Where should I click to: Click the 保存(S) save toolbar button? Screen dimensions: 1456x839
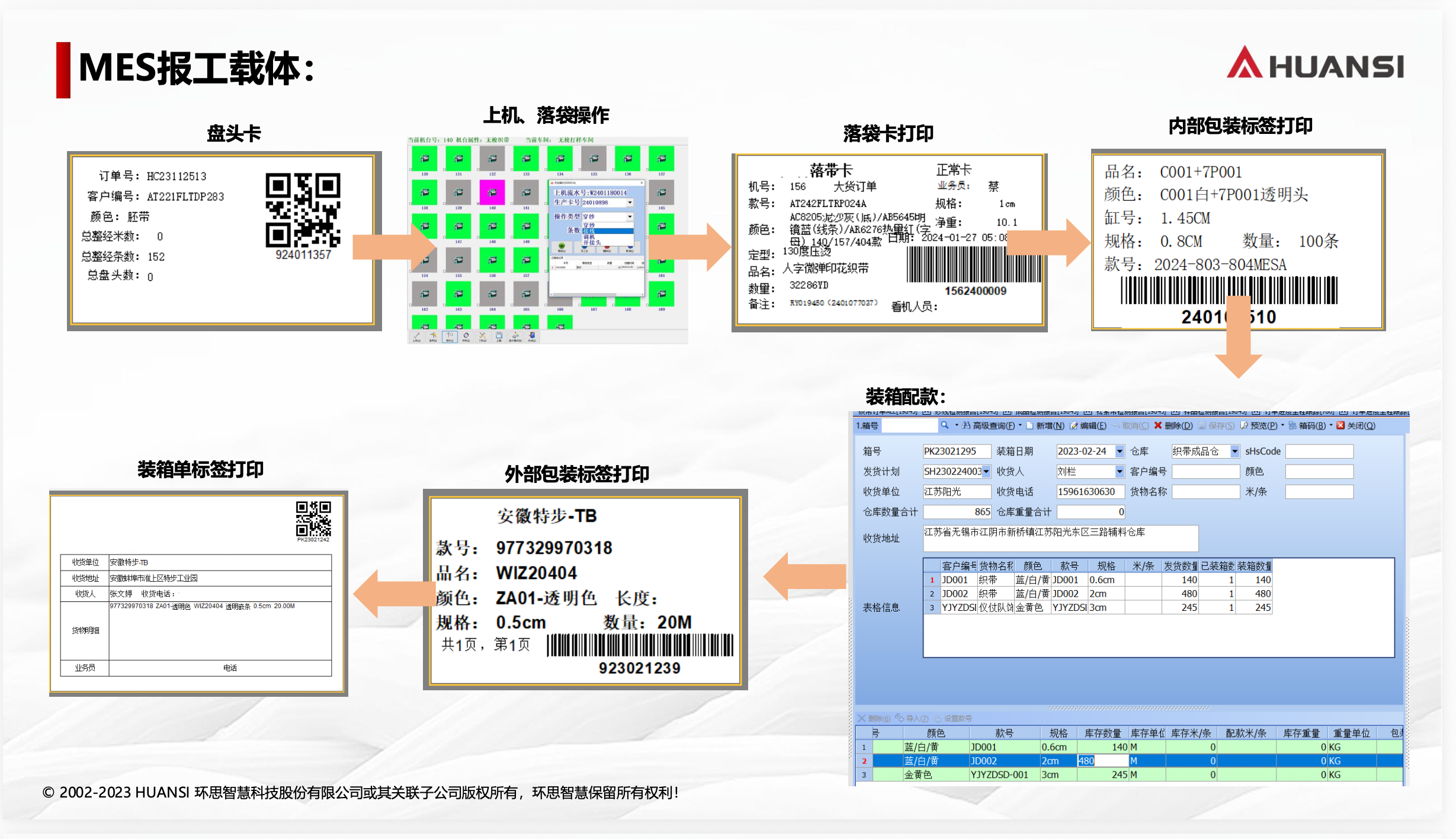tap(1217, 426)
